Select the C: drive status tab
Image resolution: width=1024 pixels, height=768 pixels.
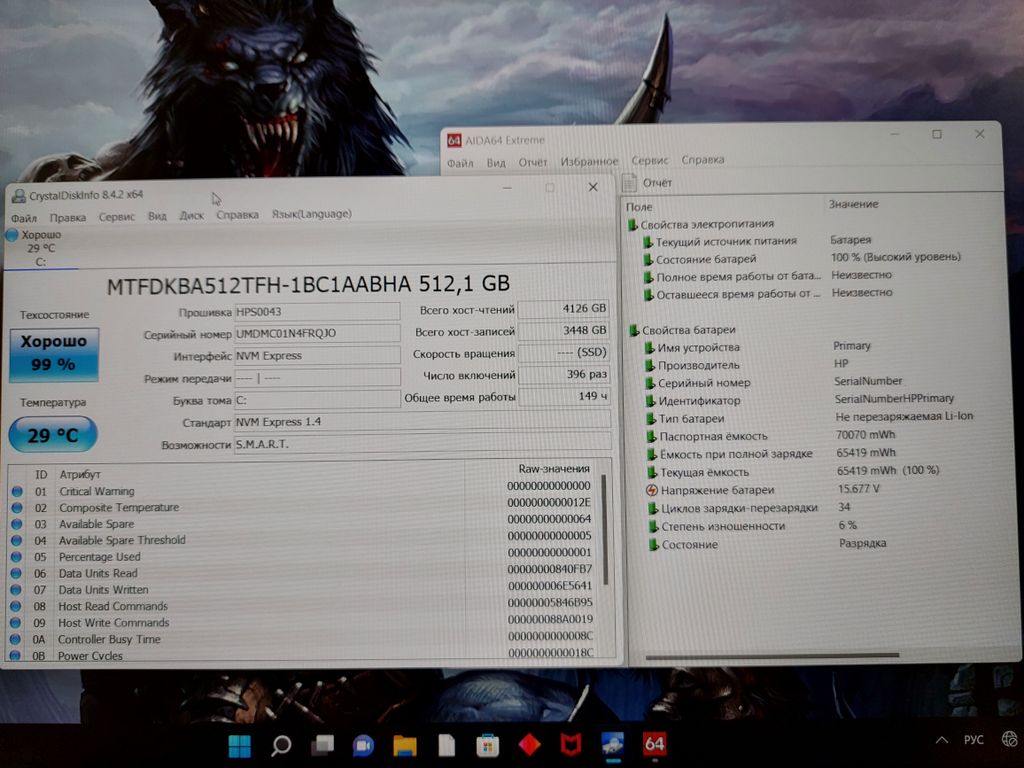(x=40, y=248)
